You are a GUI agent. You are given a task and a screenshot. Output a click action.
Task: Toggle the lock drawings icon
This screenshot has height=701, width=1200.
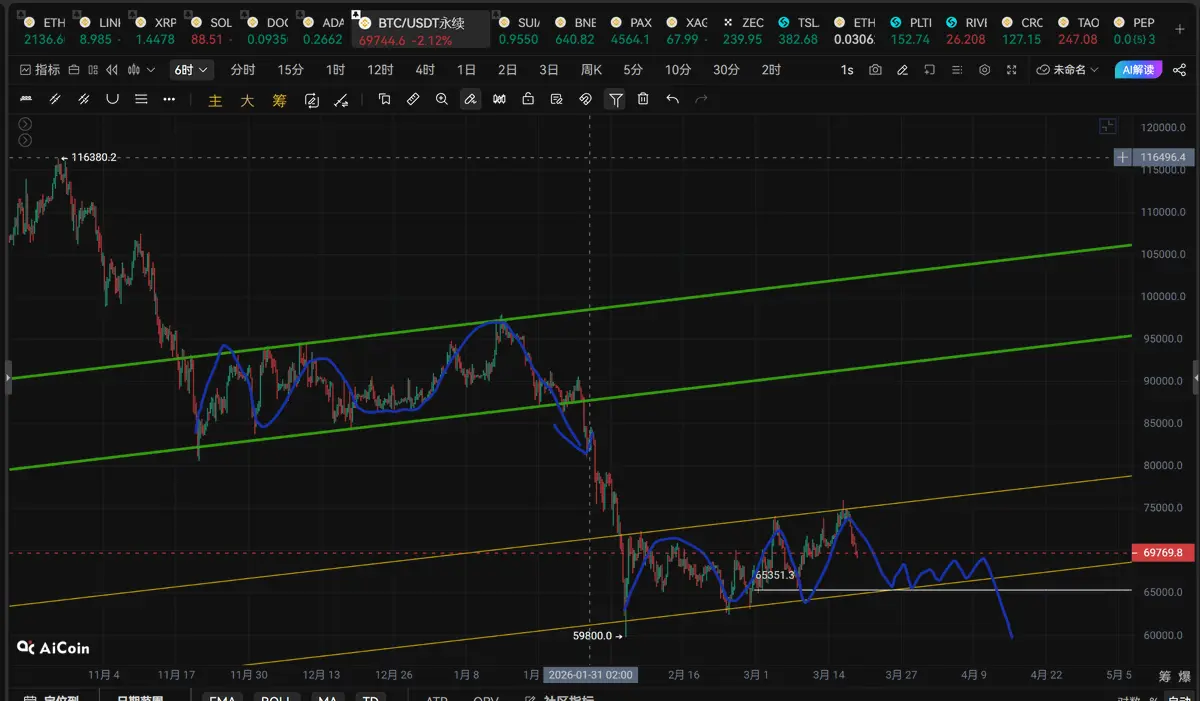[x=528, y=99]
